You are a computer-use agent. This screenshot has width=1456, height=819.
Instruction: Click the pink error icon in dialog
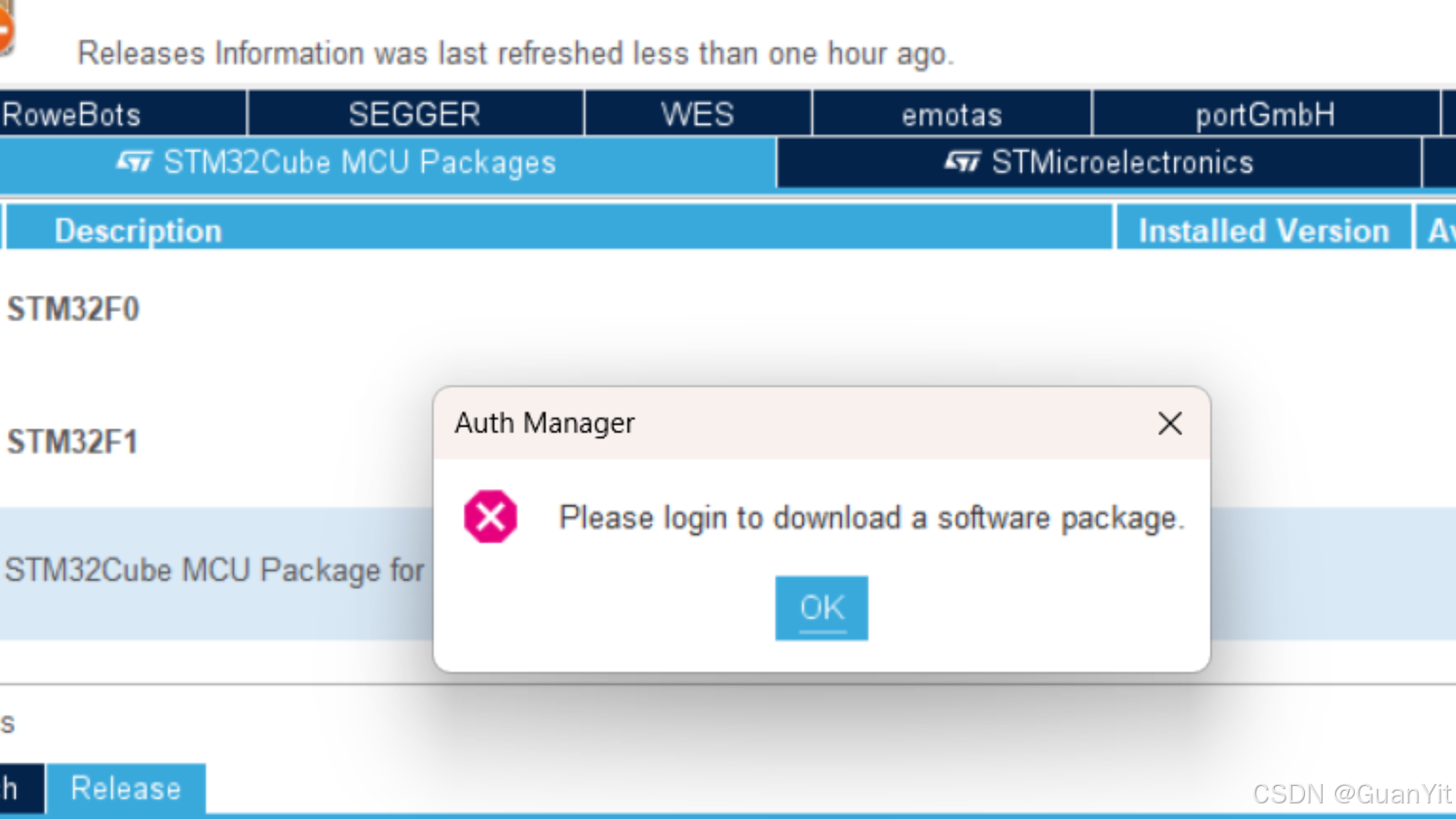(x=490, y=516)
